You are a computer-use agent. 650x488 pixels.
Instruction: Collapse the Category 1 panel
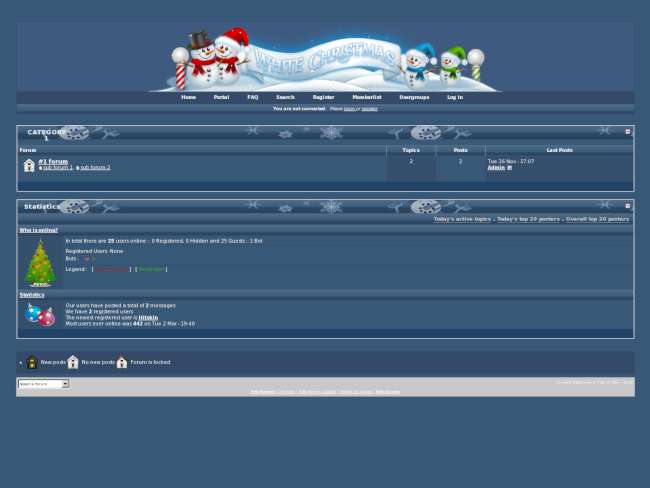[627, 132]
